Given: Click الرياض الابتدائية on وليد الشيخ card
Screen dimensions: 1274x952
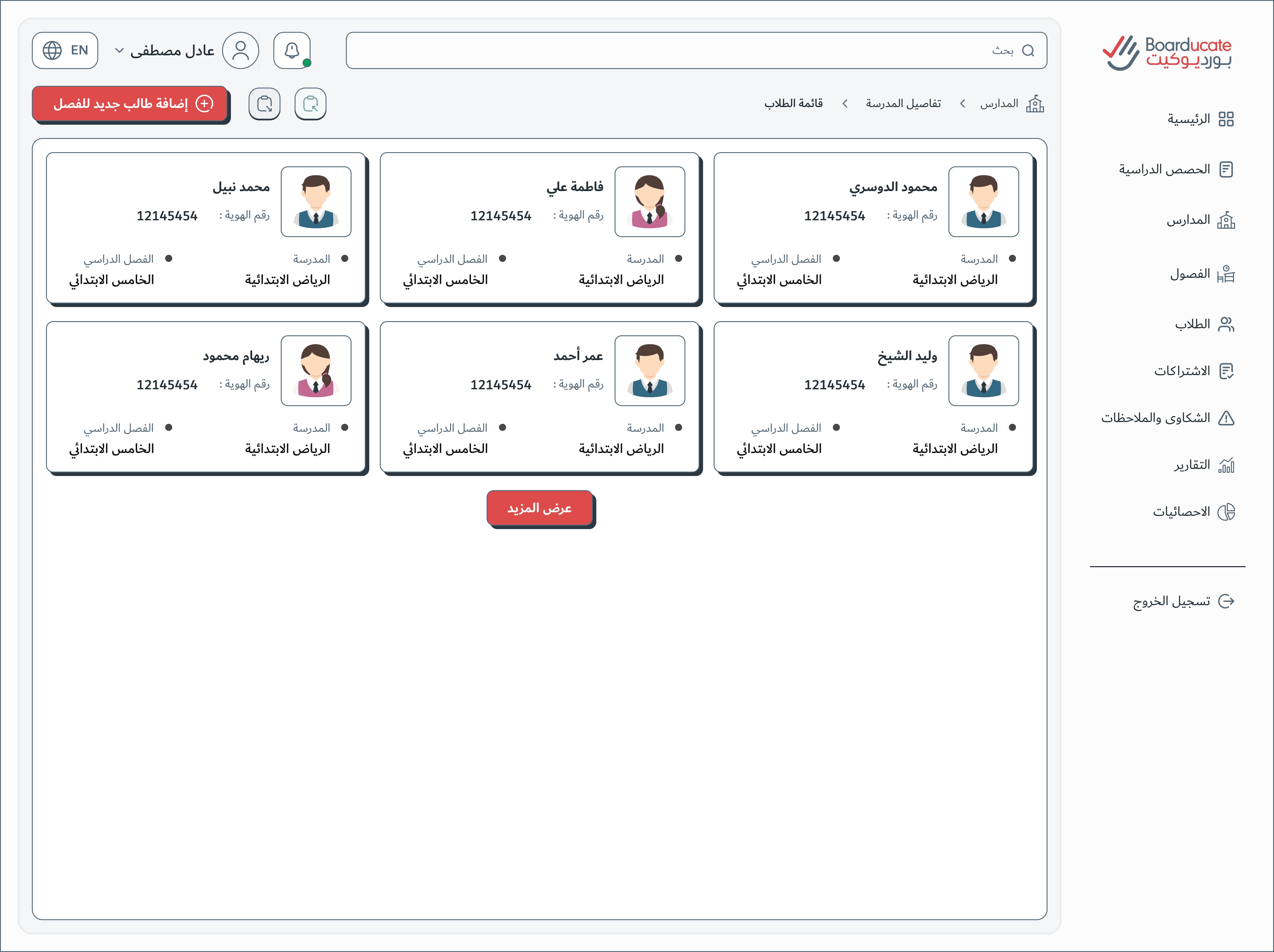Looking at the screenshot, I should click(955, 449).
